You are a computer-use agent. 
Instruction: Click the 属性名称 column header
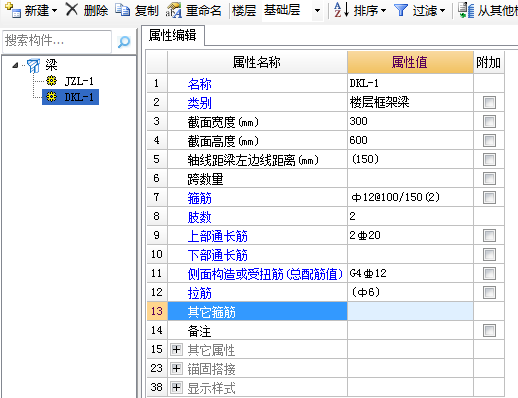257,62
